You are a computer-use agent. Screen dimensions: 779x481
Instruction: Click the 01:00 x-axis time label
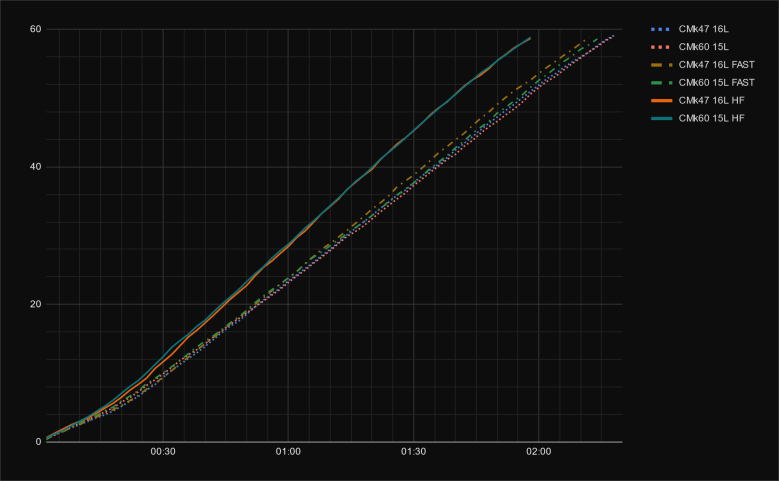tap(288, 452)
